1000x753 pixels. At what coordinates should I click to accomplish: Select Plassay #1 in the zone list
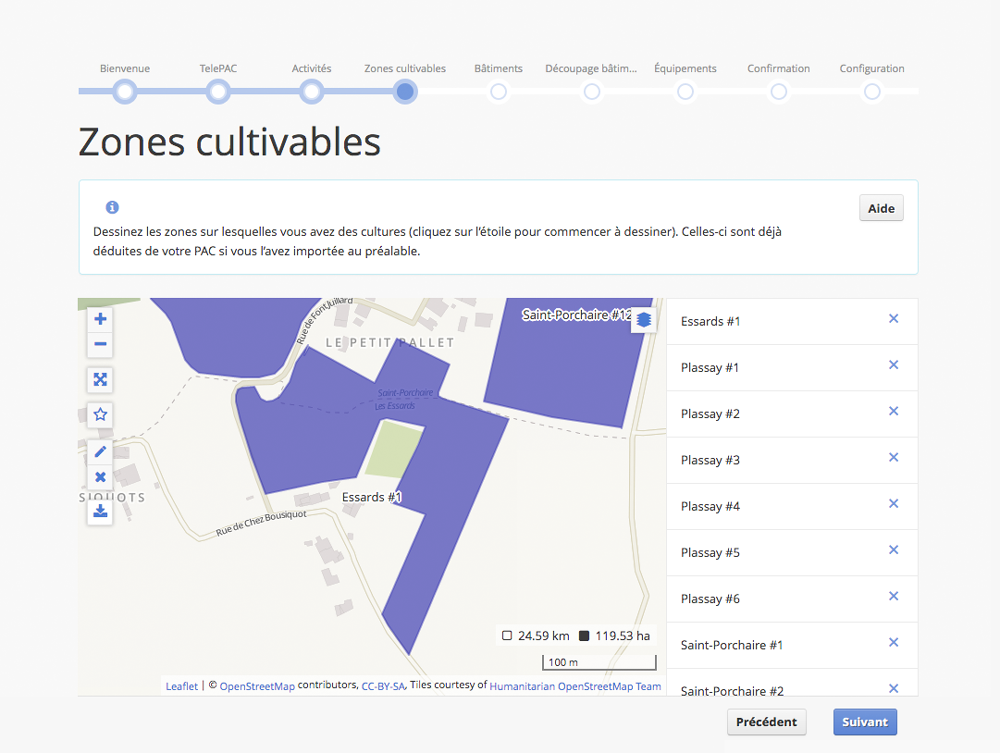tap(792, 368)
